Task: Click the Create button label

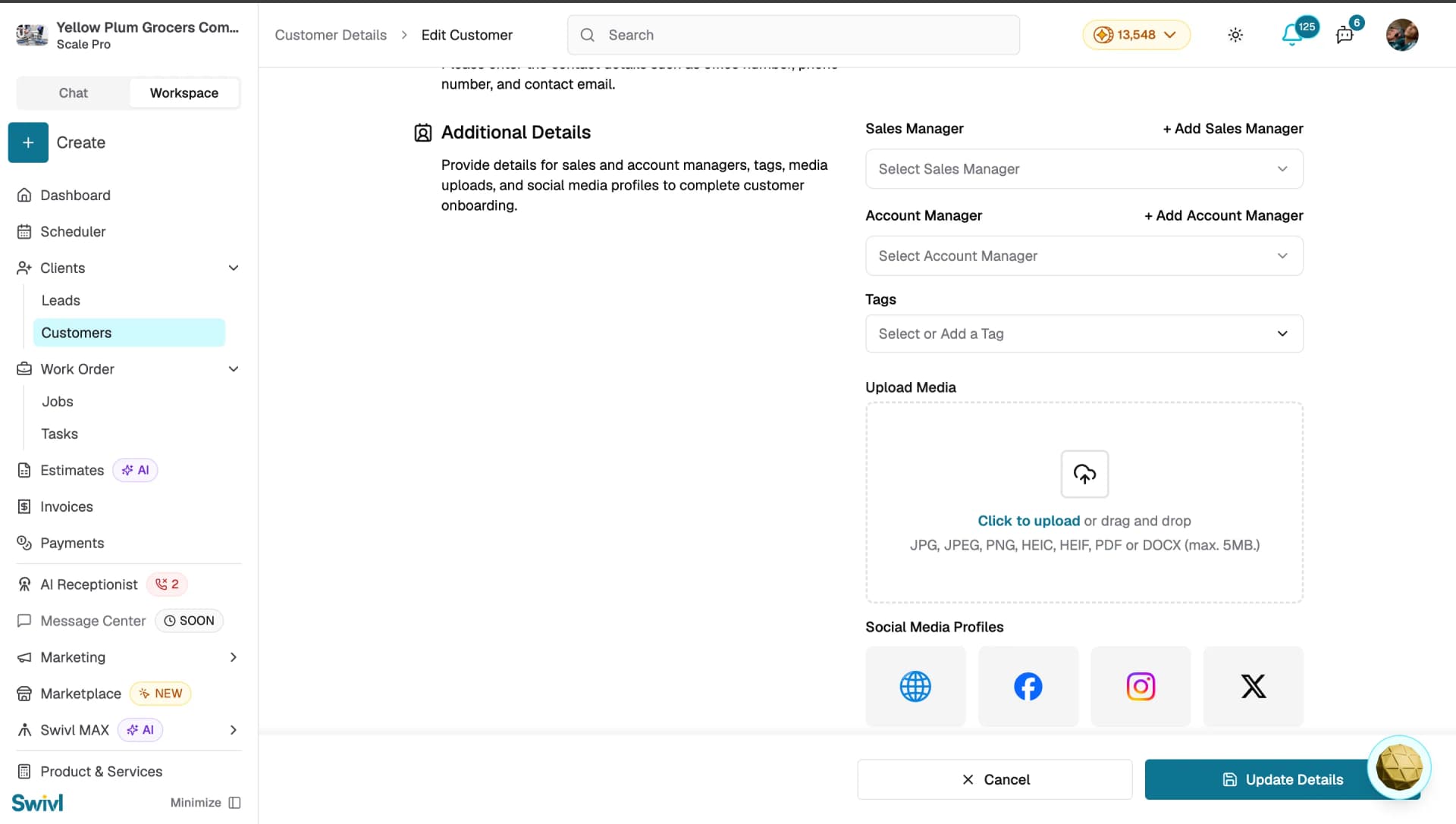Action: coord(81,143)
